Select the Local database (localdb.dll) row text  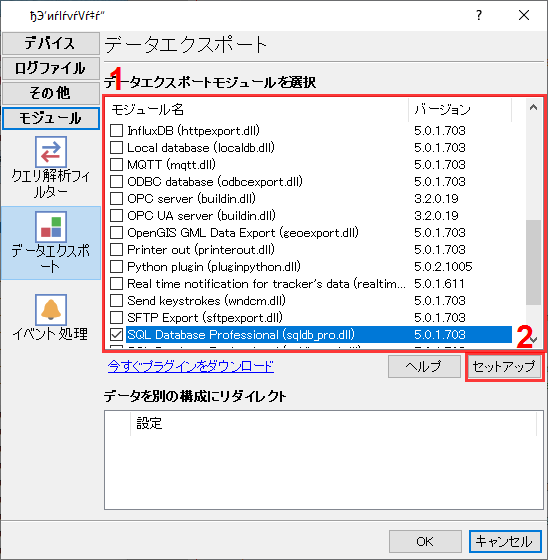(x=201, y=148)
